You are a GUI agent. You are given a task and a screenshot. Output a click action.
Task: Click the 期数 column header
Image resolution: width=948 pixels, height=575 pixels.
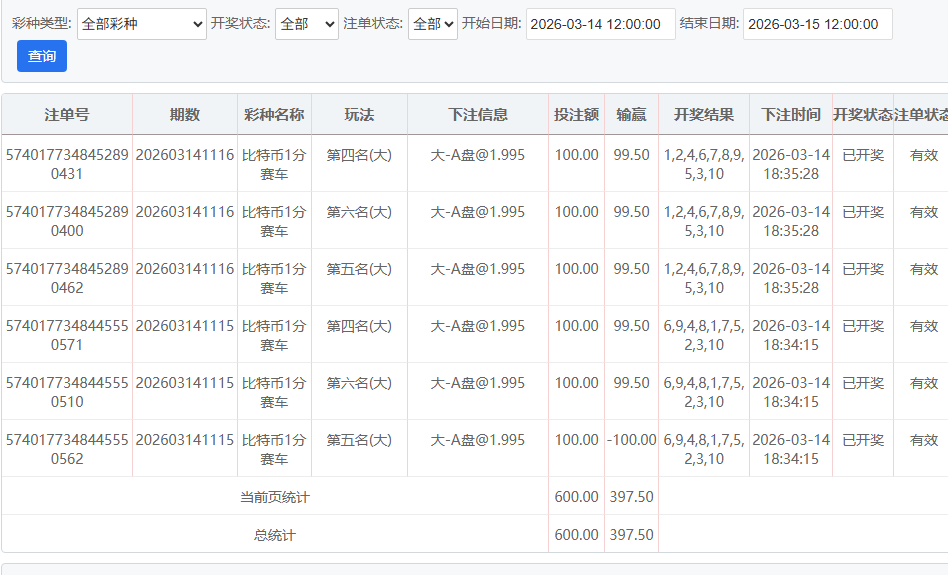click(185, 115)
